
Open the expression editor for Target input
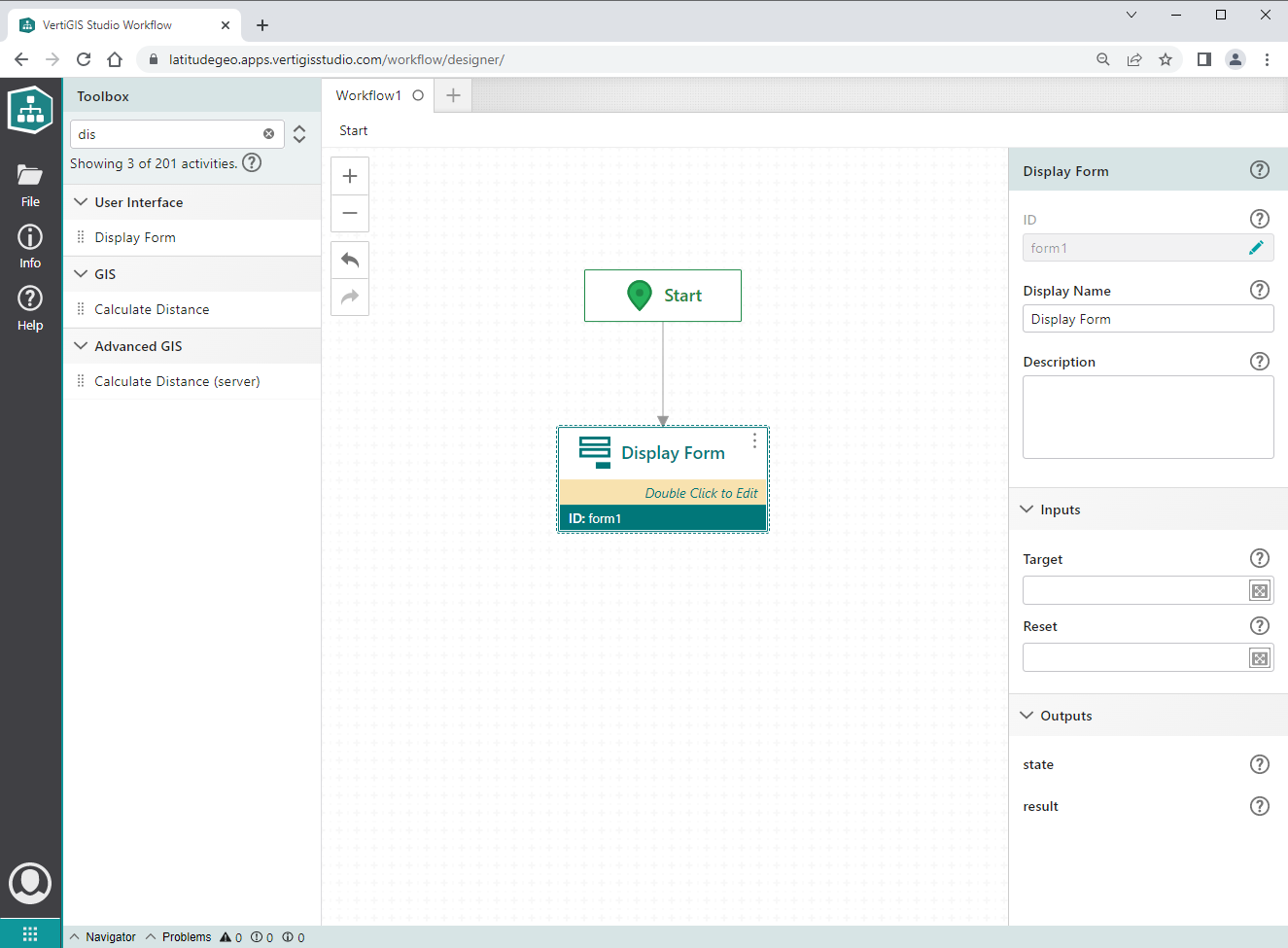point(1260,591)
